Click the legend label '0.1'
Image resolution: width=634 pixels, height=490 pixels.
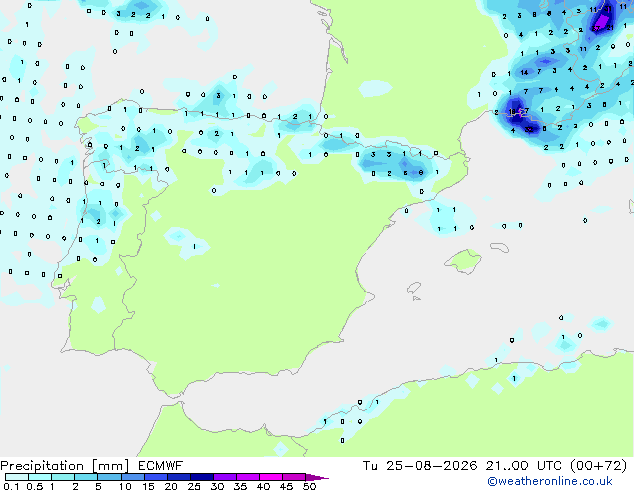[11, 486]
